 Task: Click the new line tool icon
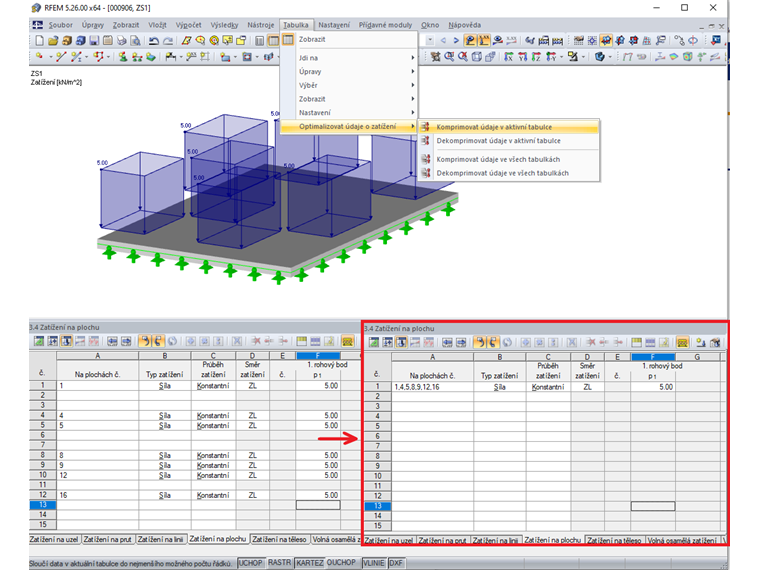click(x=61, y=57)
